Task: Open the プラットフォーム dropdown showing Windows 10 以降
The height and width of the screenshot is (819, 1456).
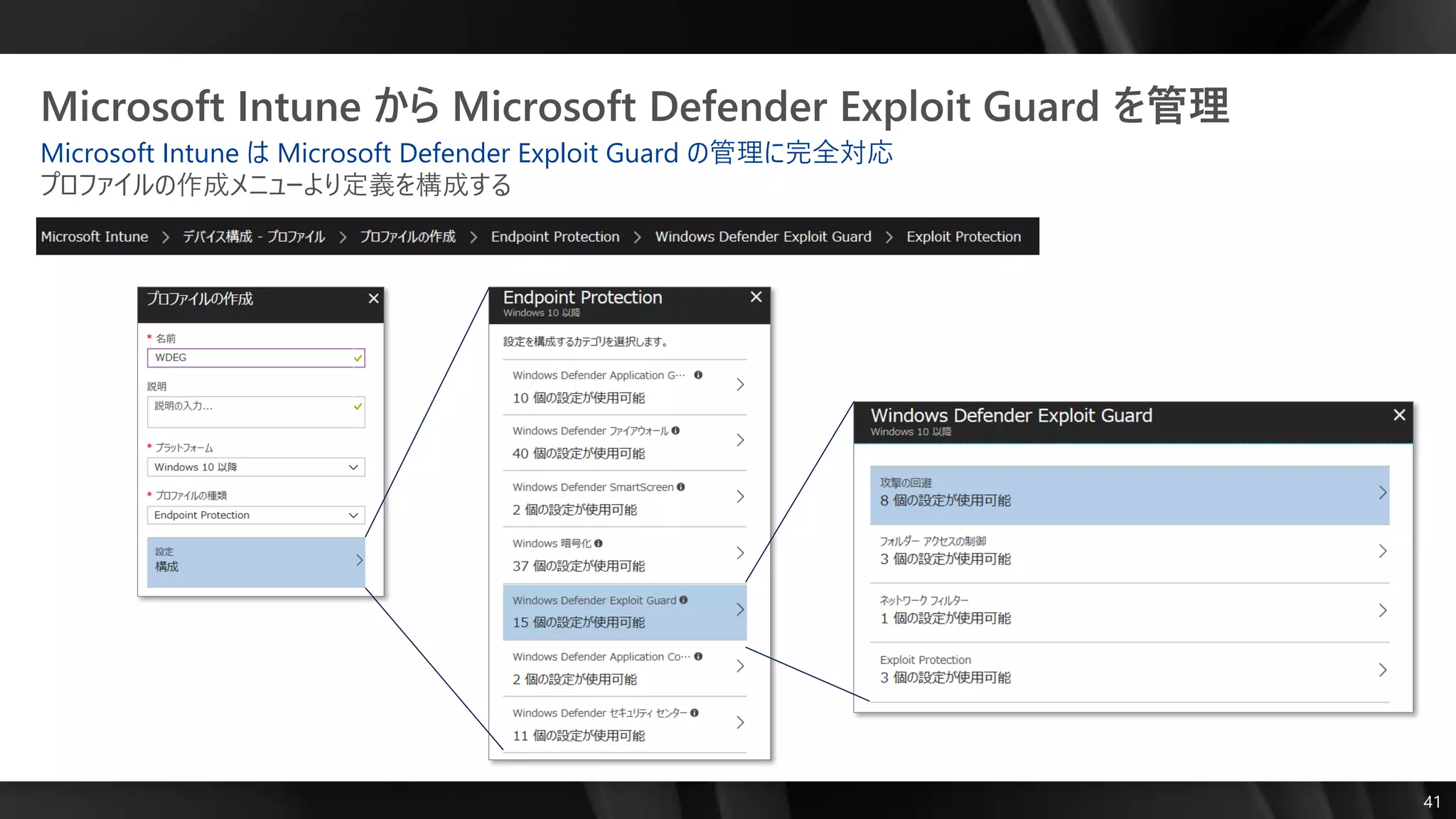Action: 256,467
